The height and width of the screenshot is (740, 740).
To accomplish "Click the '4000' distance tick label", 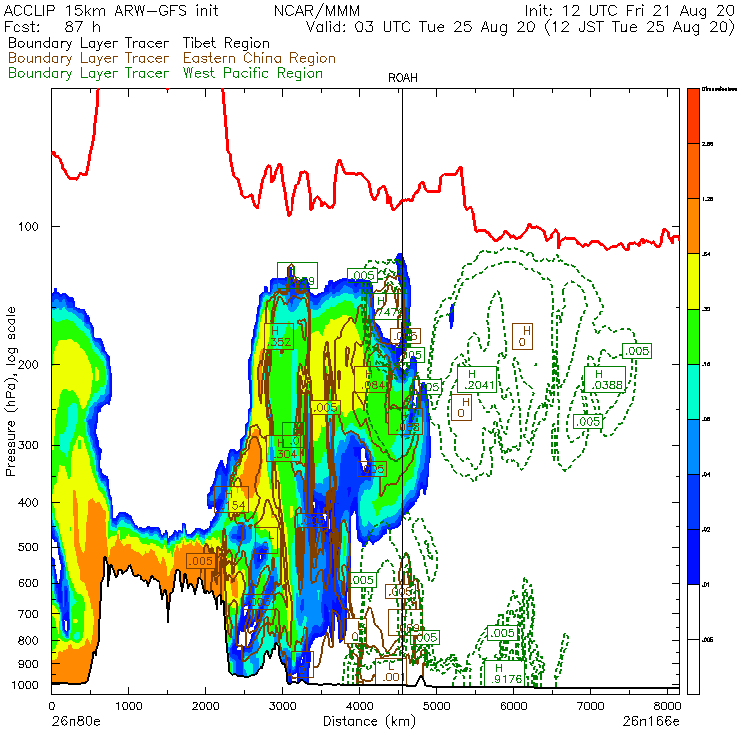I will [360, 706].
